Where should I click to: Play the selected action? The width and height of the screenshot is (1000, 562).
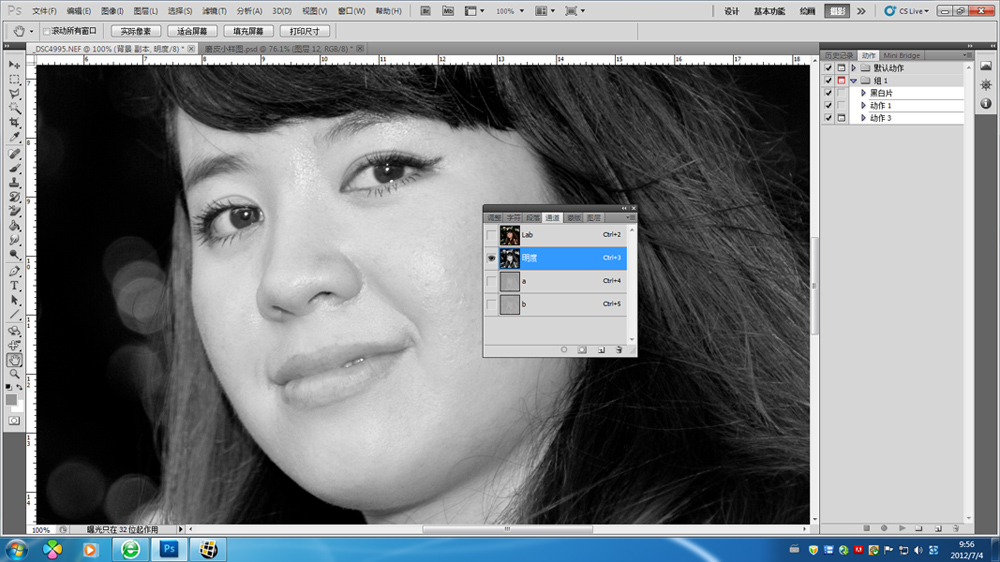[902, 527]
